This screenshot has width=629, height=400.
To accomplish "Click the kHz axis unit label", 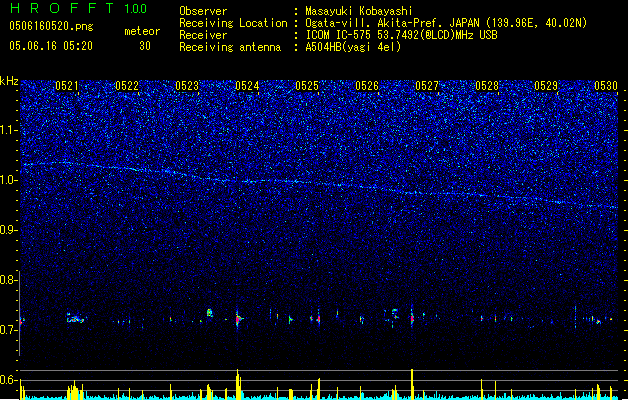I will tap(9, 81).
